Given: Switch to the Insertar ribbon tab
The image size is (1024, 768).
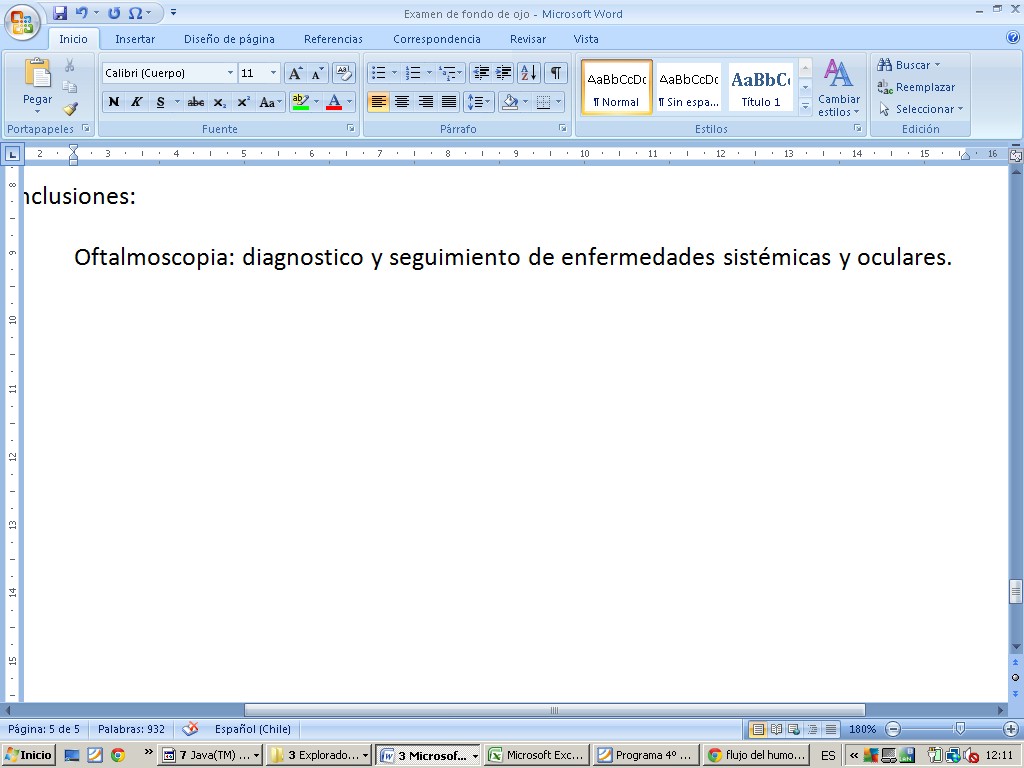Looking at the screenshot, I should [135, 39].
